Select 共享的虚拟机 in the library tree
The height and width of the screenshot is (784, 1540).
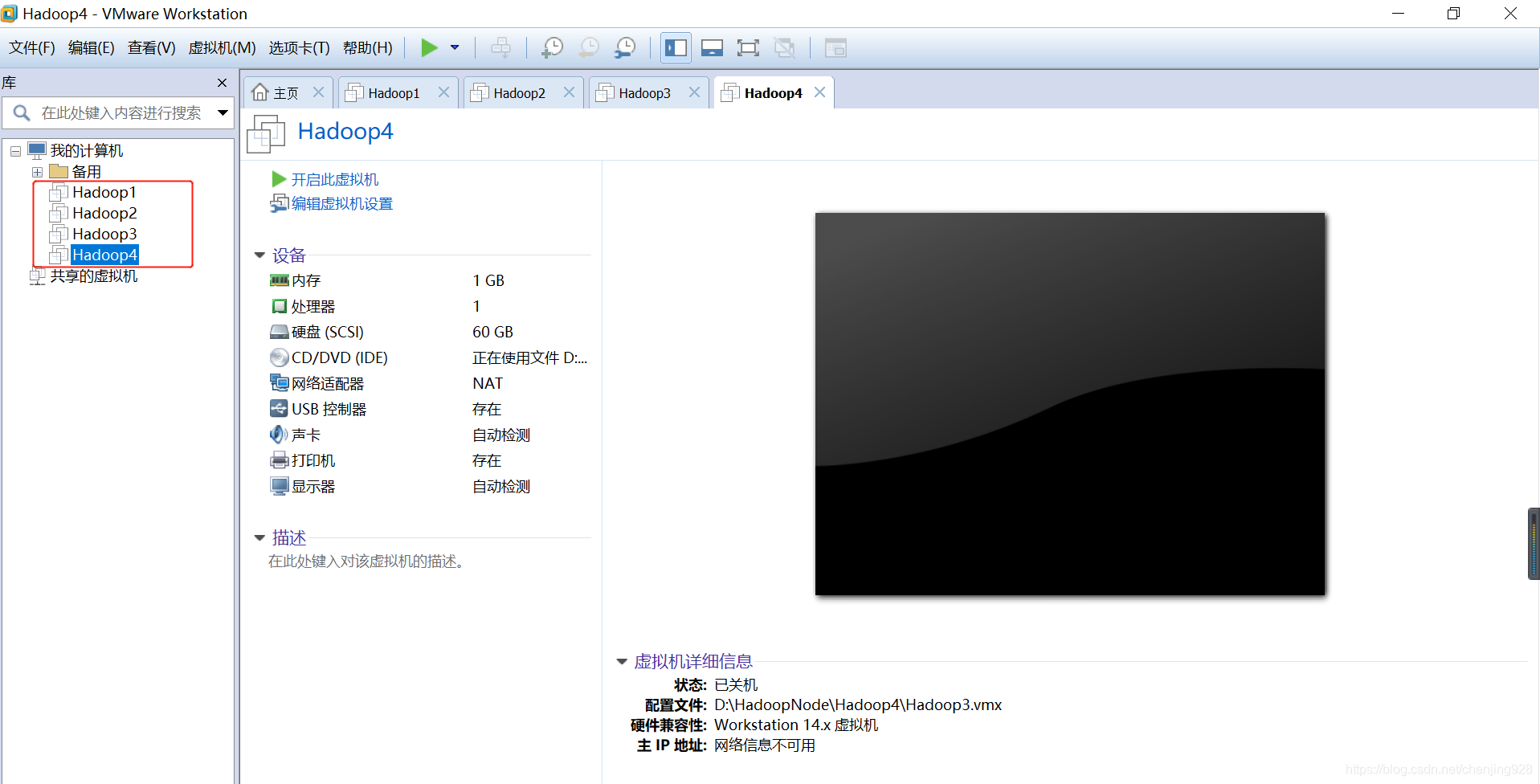(x=94, y=276)
